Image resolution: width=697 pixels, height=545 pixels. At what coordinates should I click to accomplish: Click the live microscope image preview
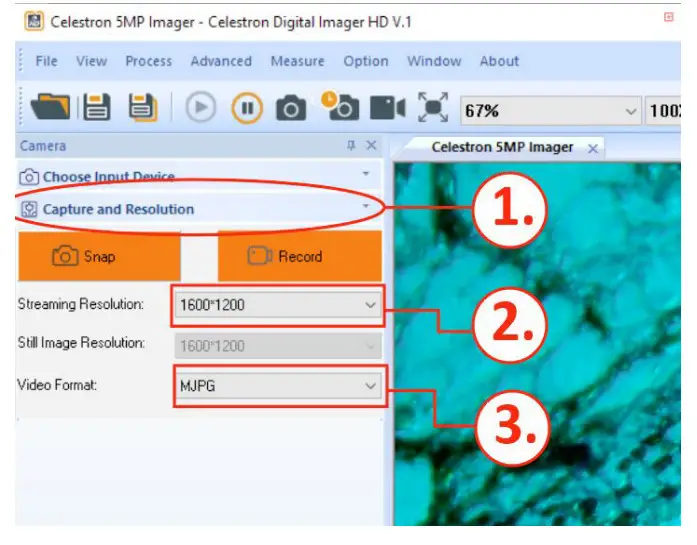(x=537, y=344)
